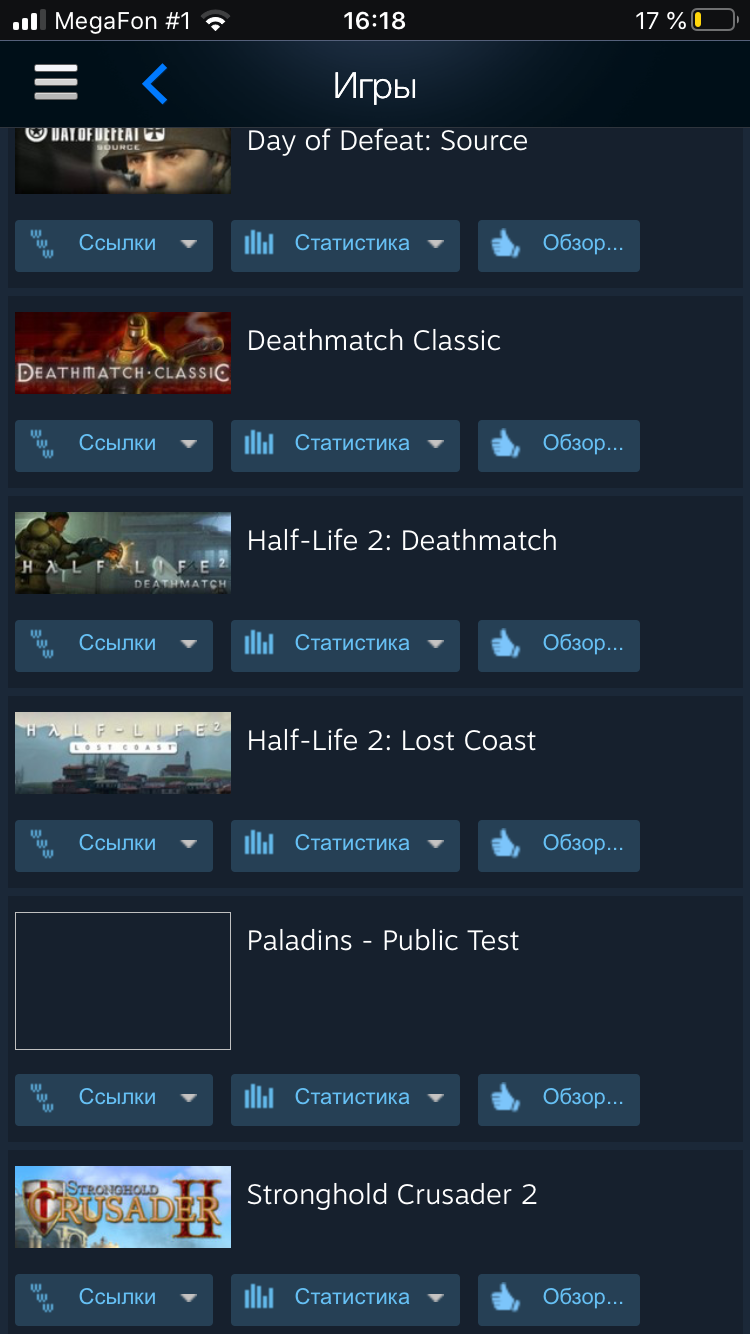Open the Deathmatch Classic game title
The height and width of the screenshot is (1334, 750).
[373, 341]
